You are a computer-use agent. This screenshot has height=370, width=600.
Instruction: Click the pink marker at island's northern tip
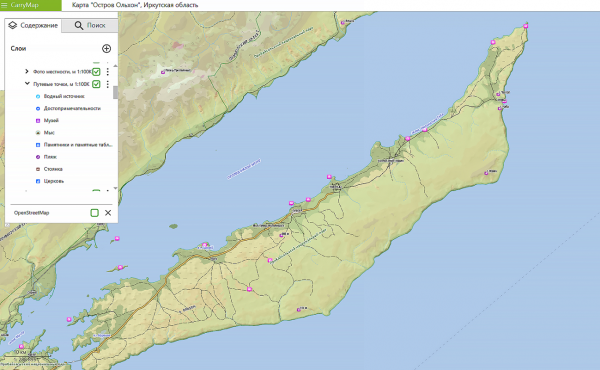click(526, 26)
